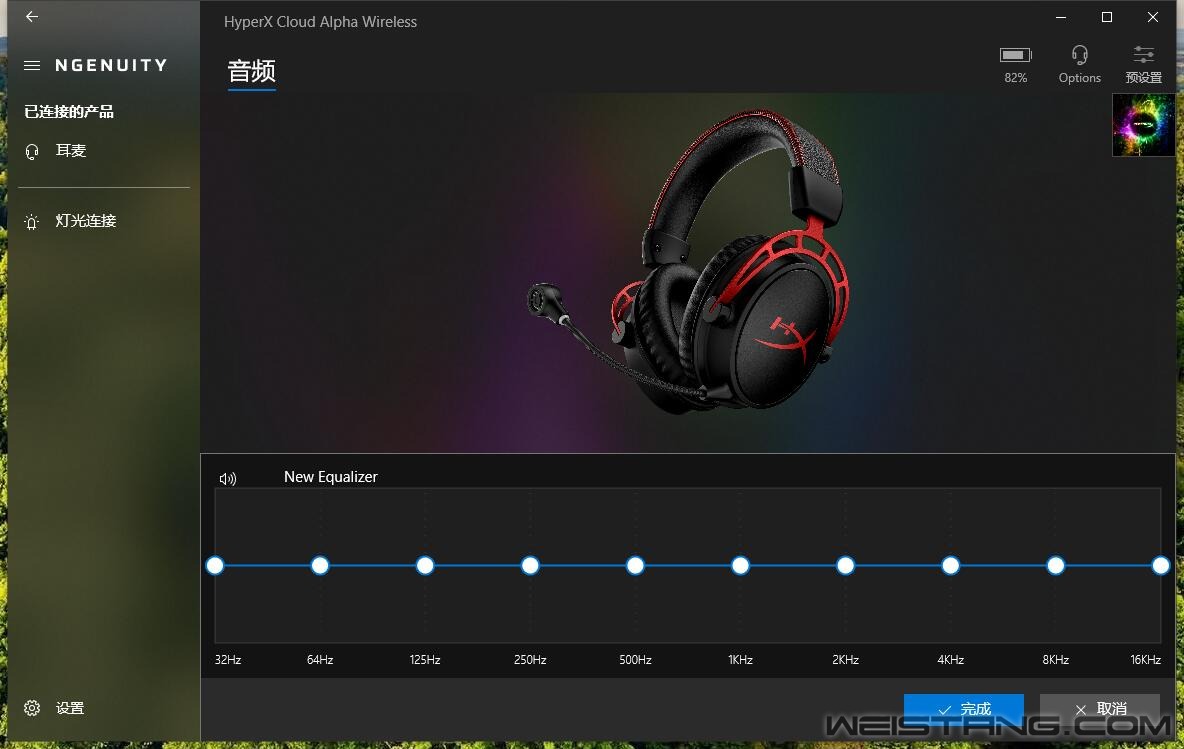
Task: Click the 4KHz equalizer handle
Action: coord(951,566)
